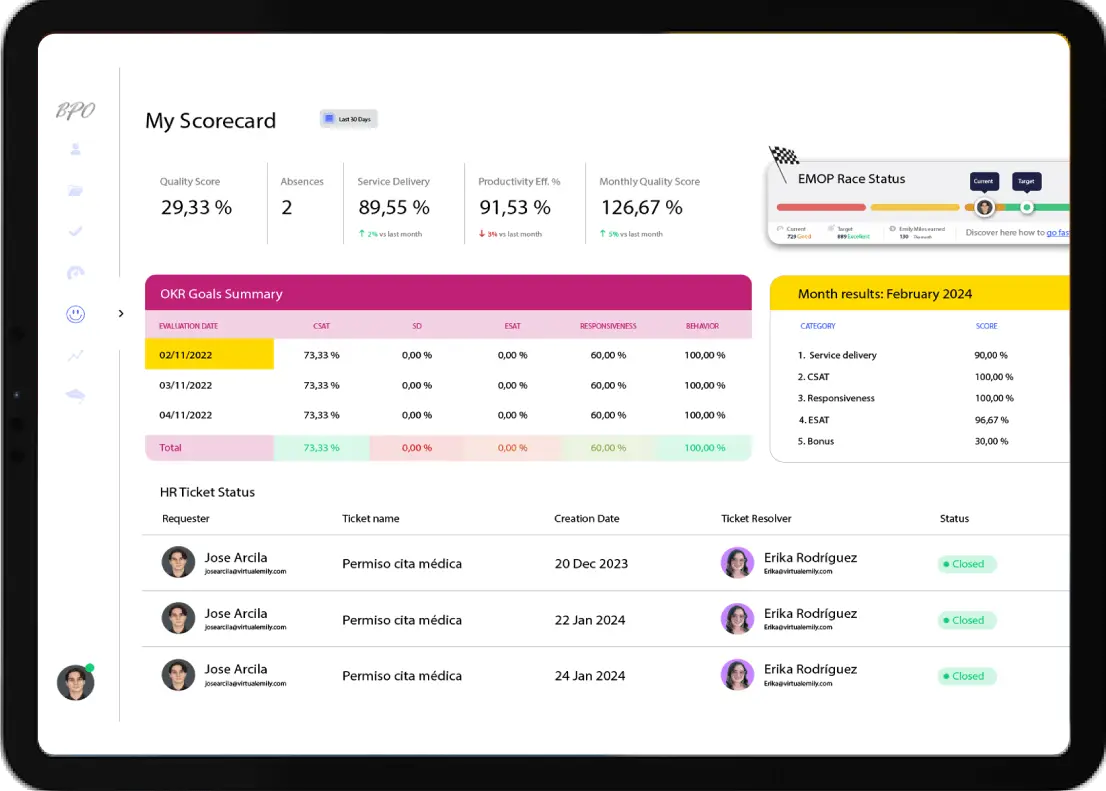
Task: Follow the 'go faster' link
Action: (x=1057, y=233)
